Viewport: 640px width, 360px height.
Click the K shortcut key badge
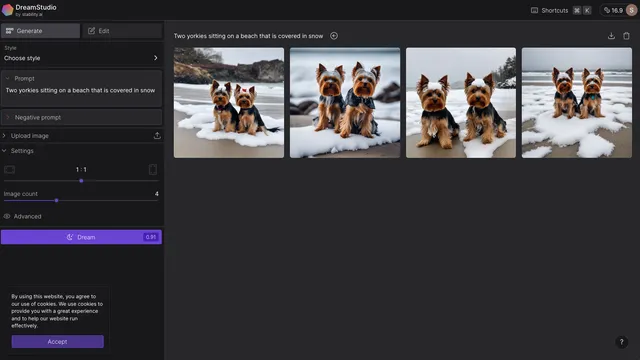click(587, 10)
